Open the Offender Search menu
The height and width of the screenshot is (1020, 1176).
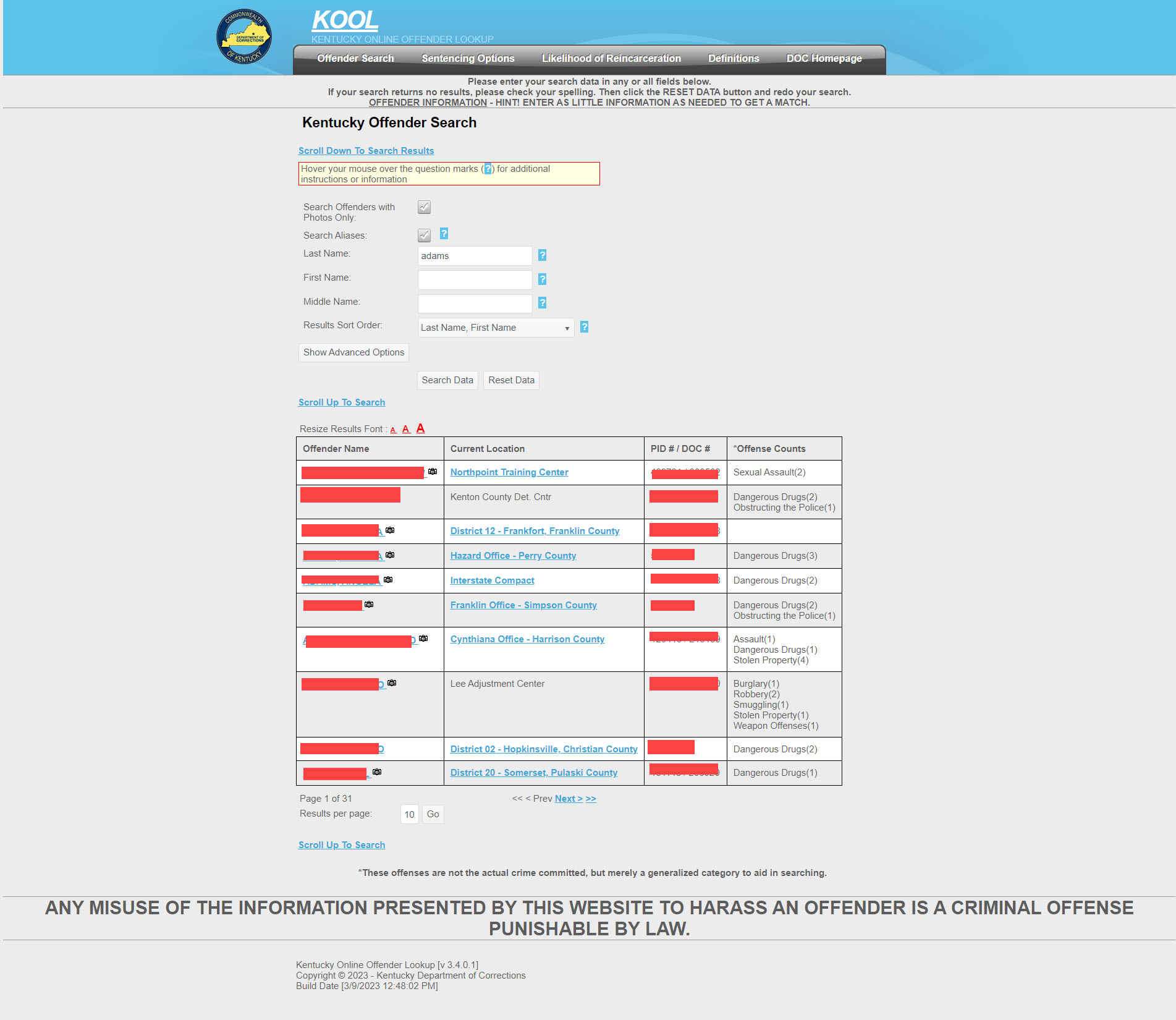point(355,58)
